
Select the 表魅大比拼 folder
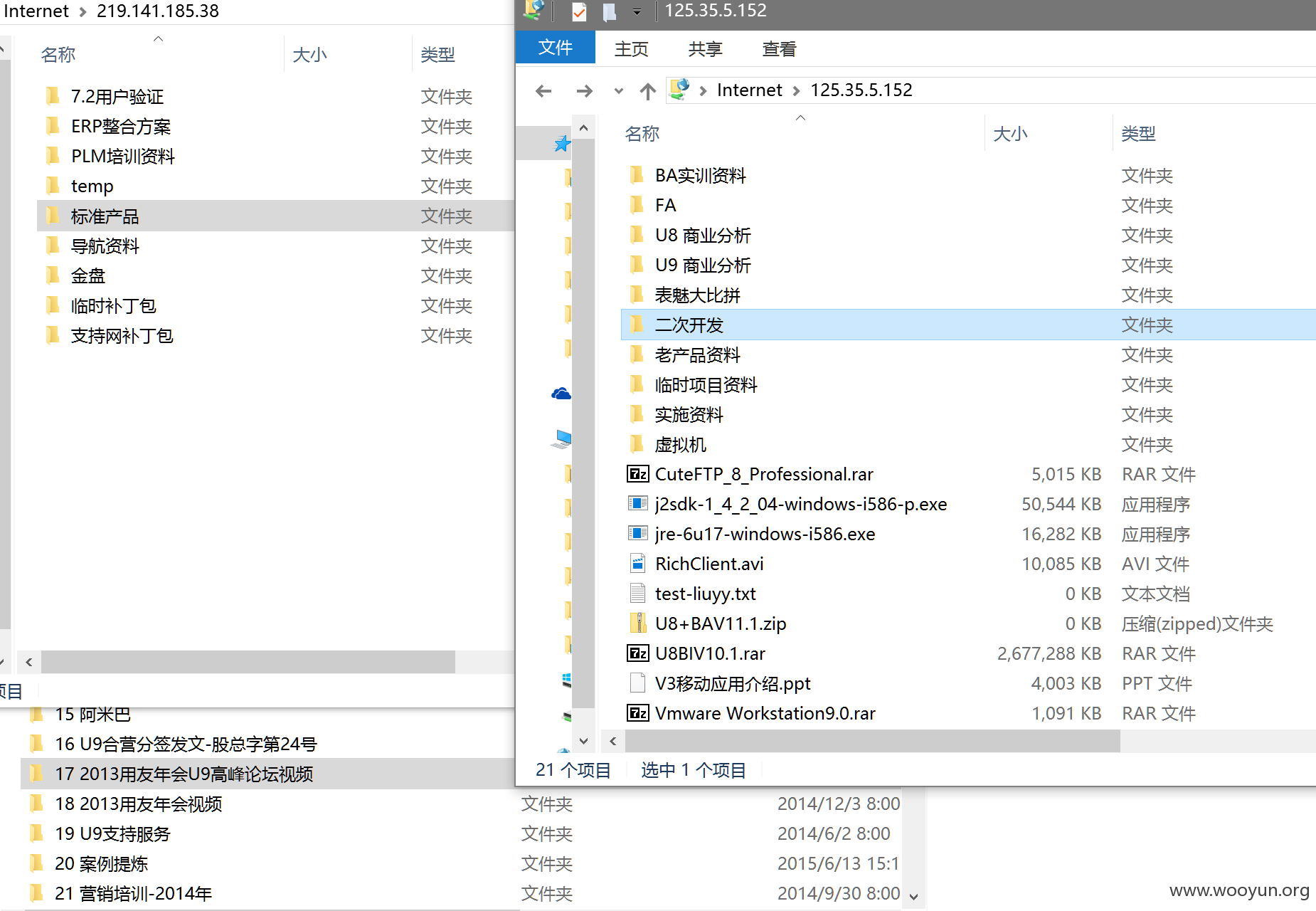[698, 295]
